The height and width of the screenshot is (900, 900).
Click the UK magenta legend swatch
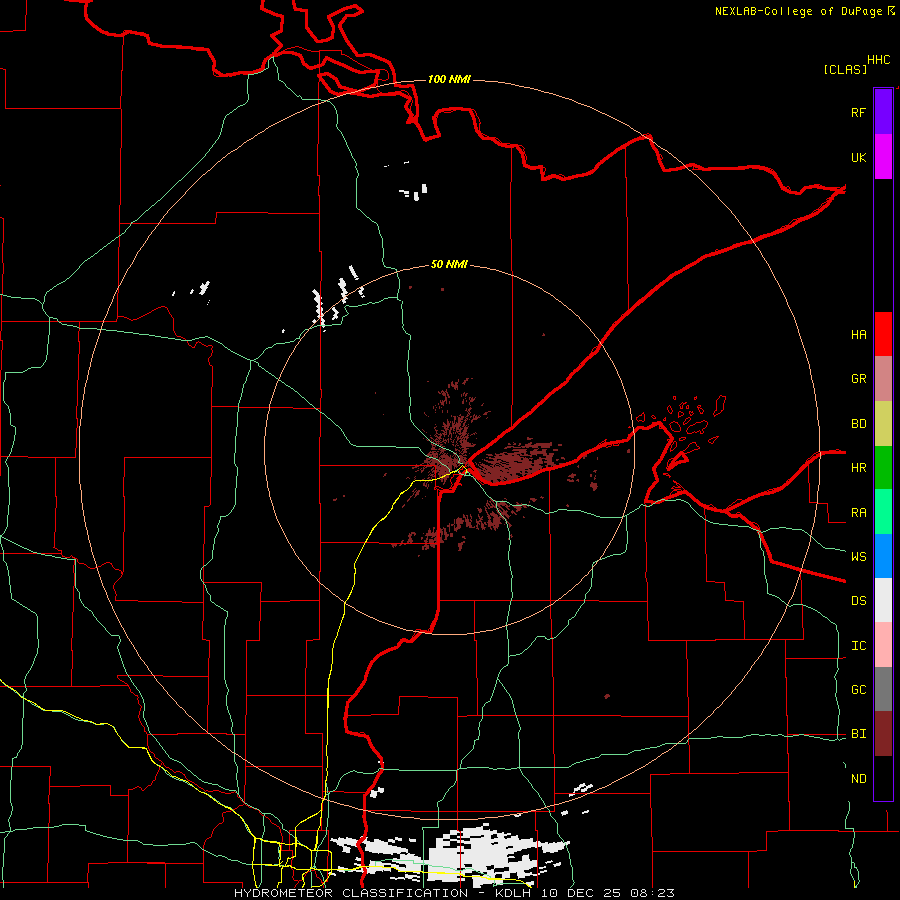pos(883,157)
